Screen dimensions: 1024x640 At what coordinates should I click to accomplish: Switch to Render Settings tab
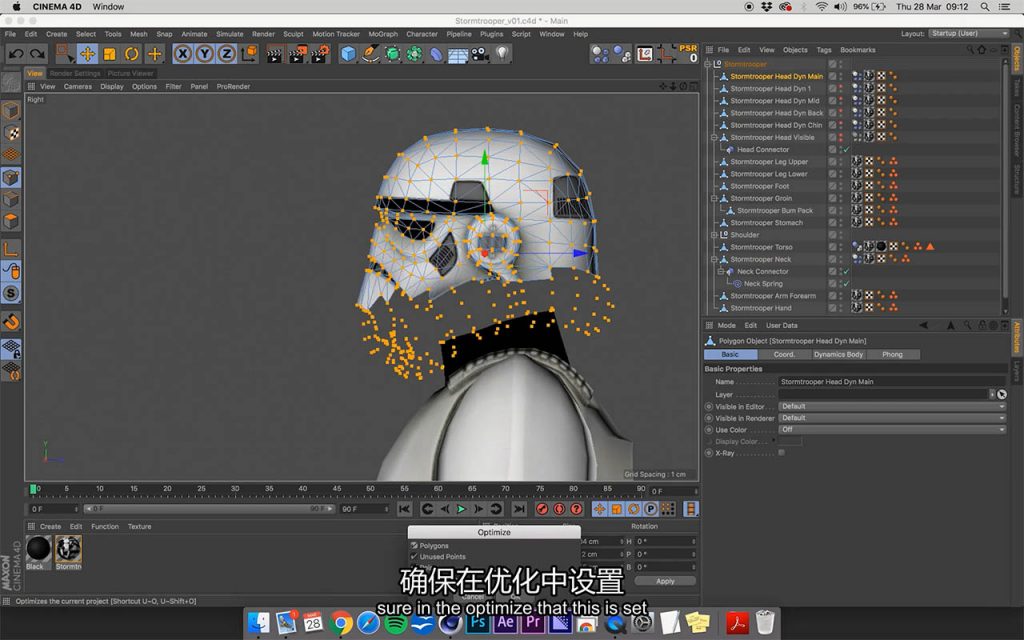click(75, 73)
